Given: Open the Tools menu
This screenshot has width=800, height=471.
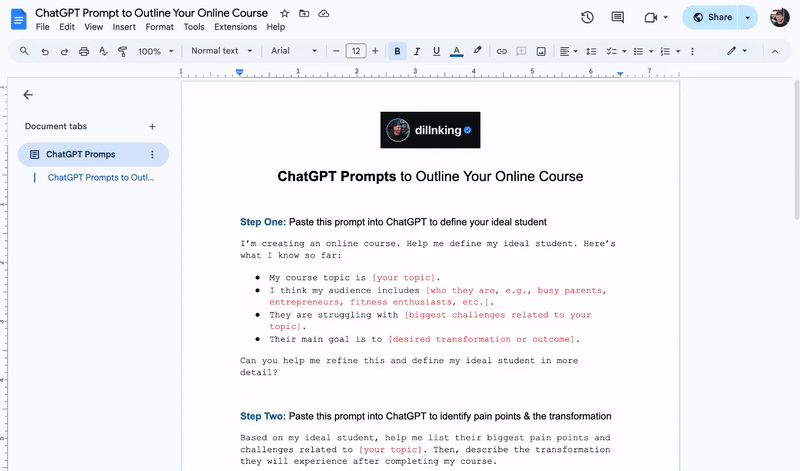Looking at the screenshot, I should (194, 27).
